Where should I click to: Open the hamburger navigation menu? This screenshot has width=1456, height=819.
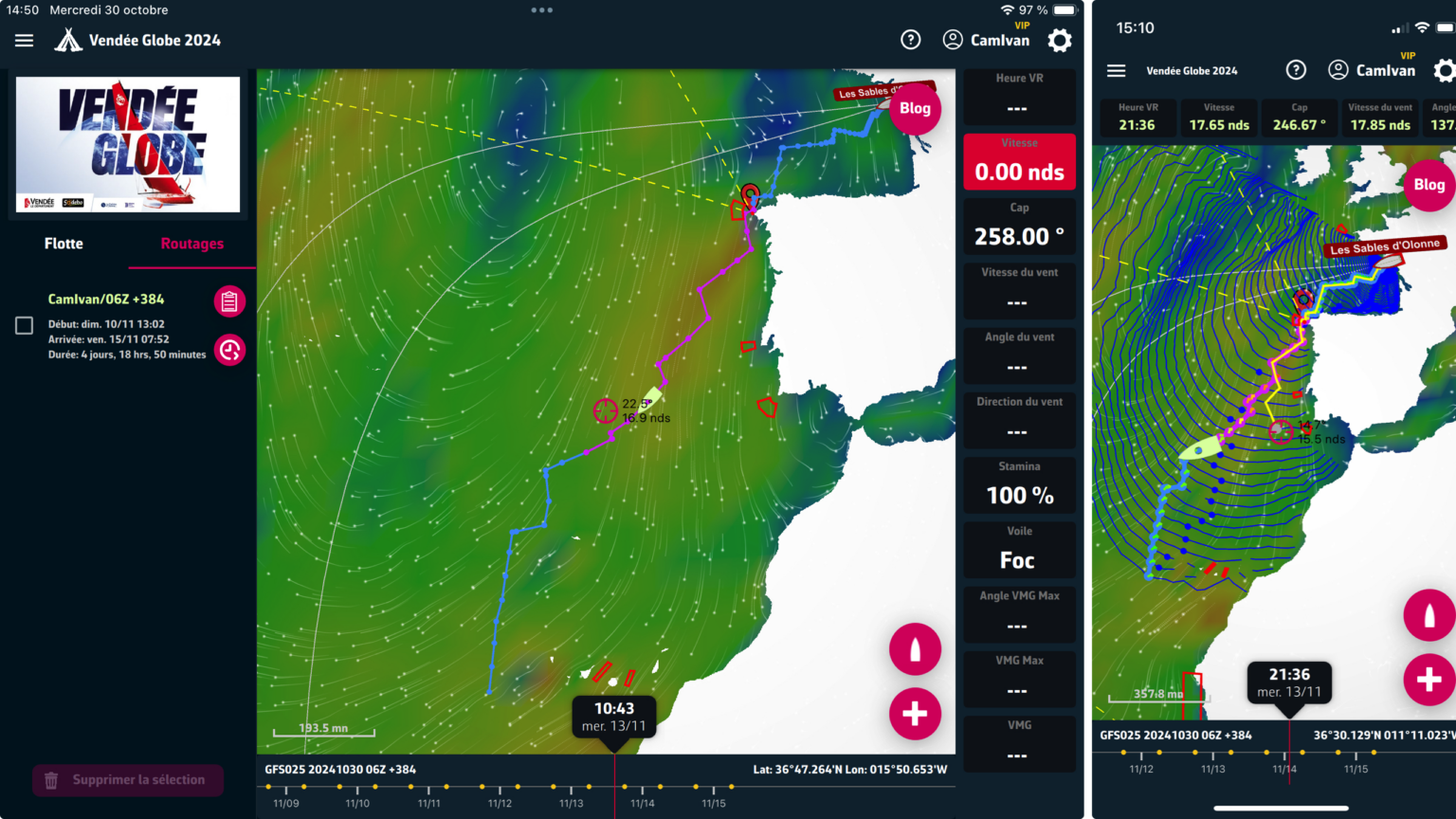click(x=24, y=40)
